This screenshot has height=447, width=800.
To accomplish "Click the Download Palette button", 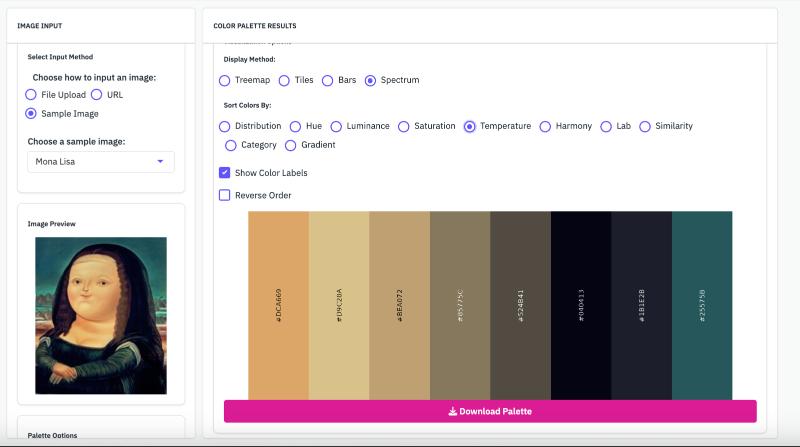I will coord(490,411).
